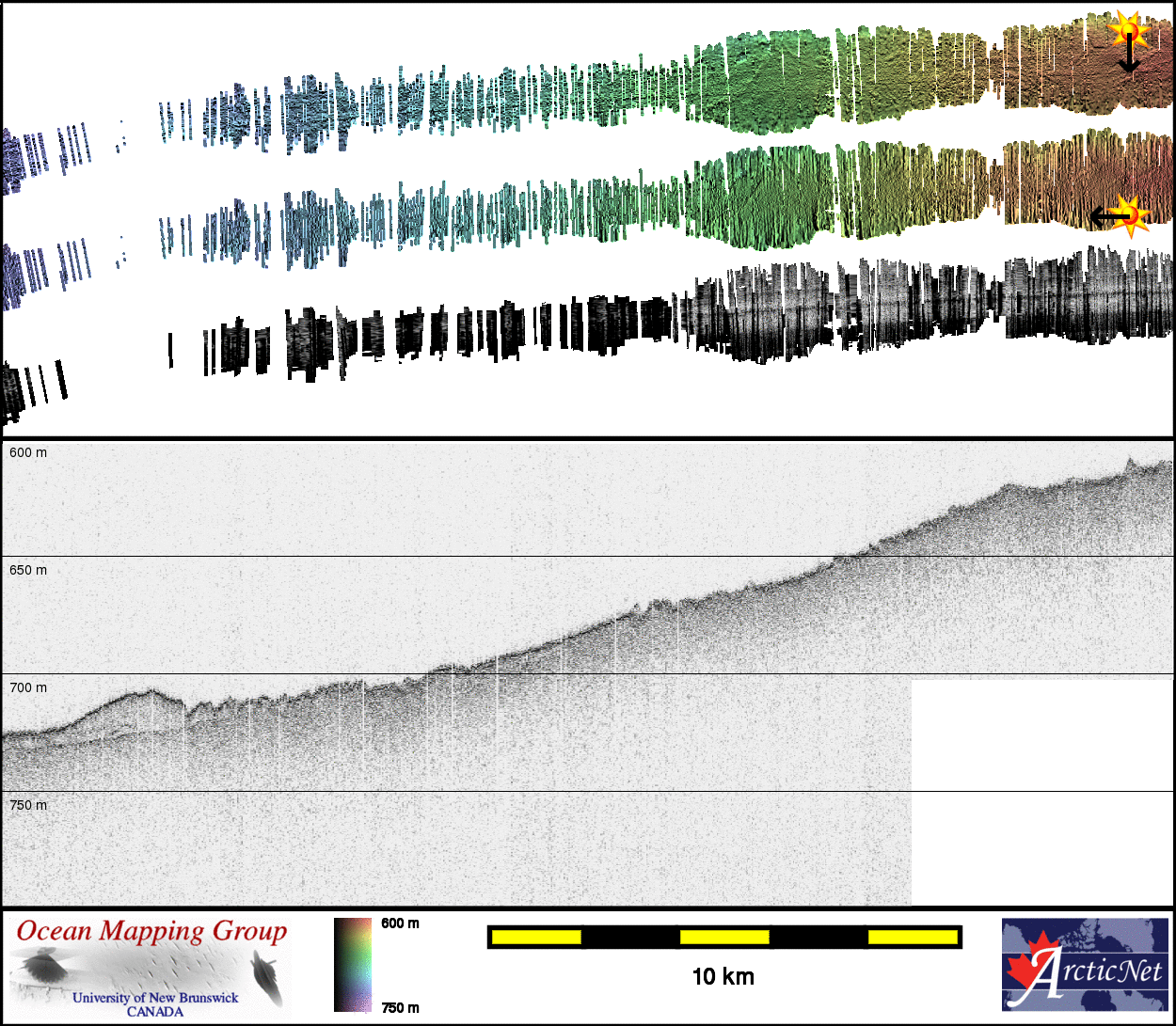Click the sun icon on the top bathymetry swath
1176x1026 pixels.
[1126, 30]
